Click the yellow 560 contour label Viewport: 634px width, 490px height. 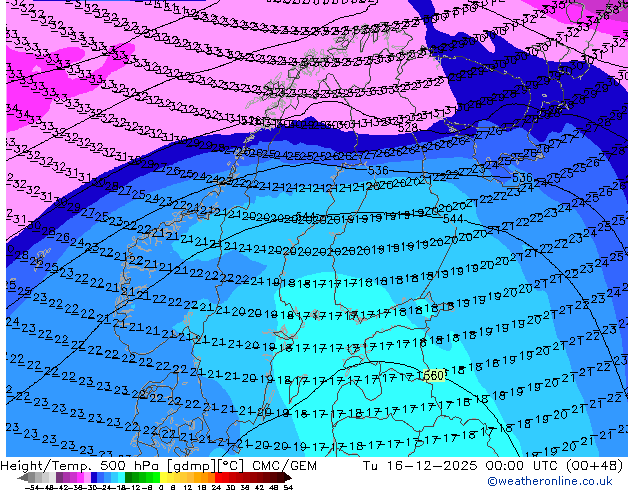coord(431,375)
